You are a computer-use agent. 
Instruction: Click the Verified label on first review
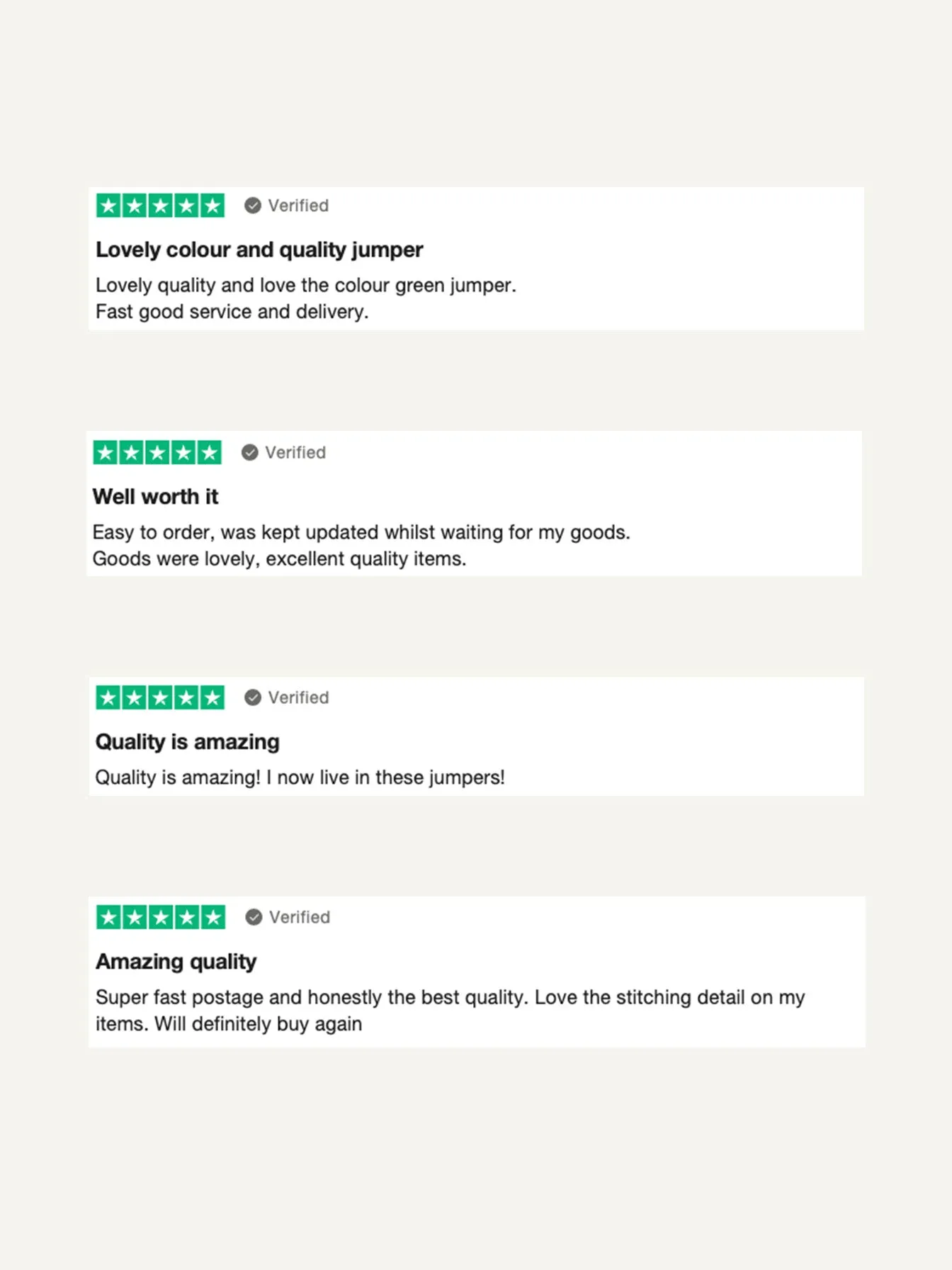tap(298, 206)
